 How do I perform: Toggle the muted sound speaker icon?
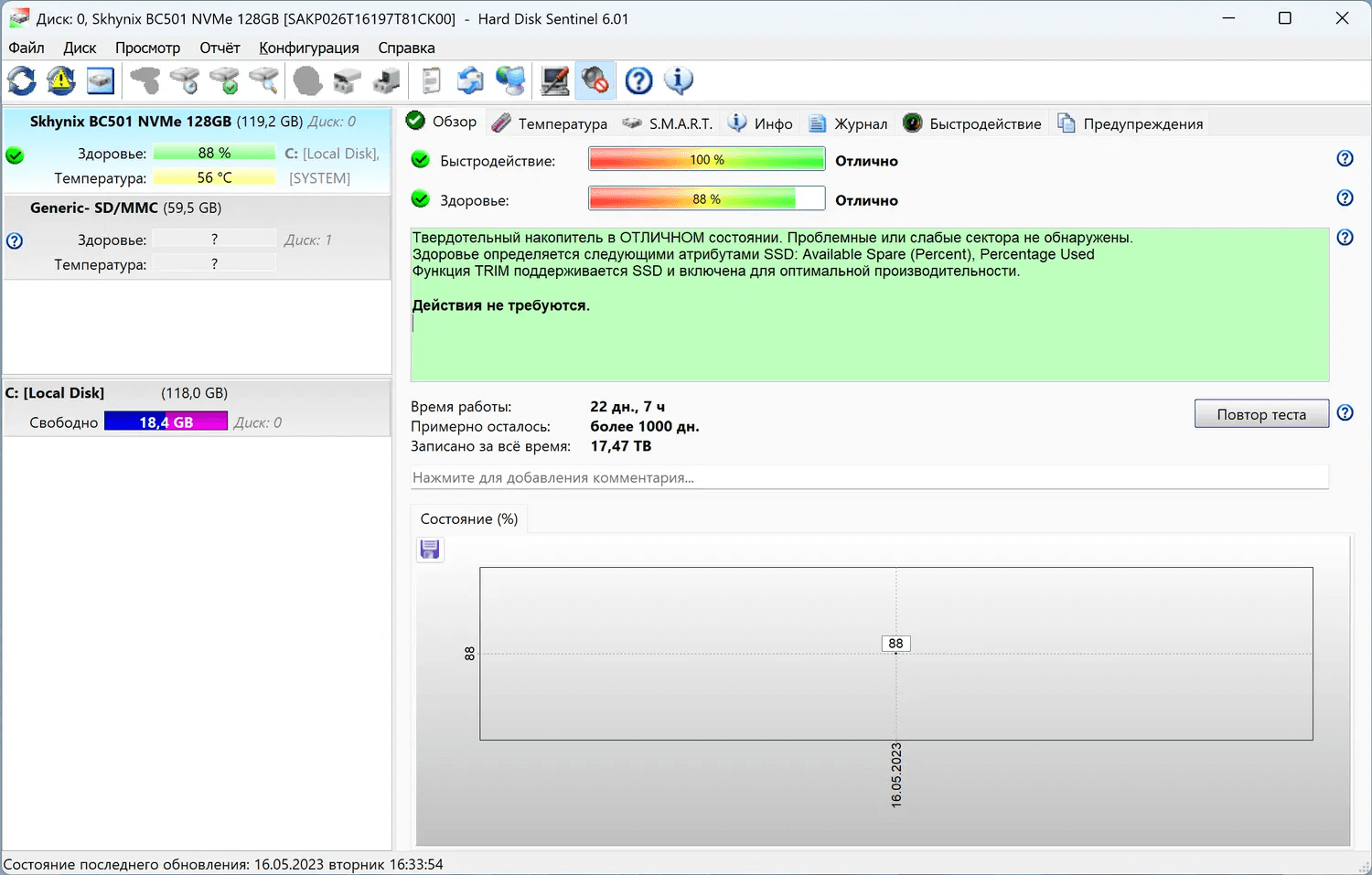point(595,81)
